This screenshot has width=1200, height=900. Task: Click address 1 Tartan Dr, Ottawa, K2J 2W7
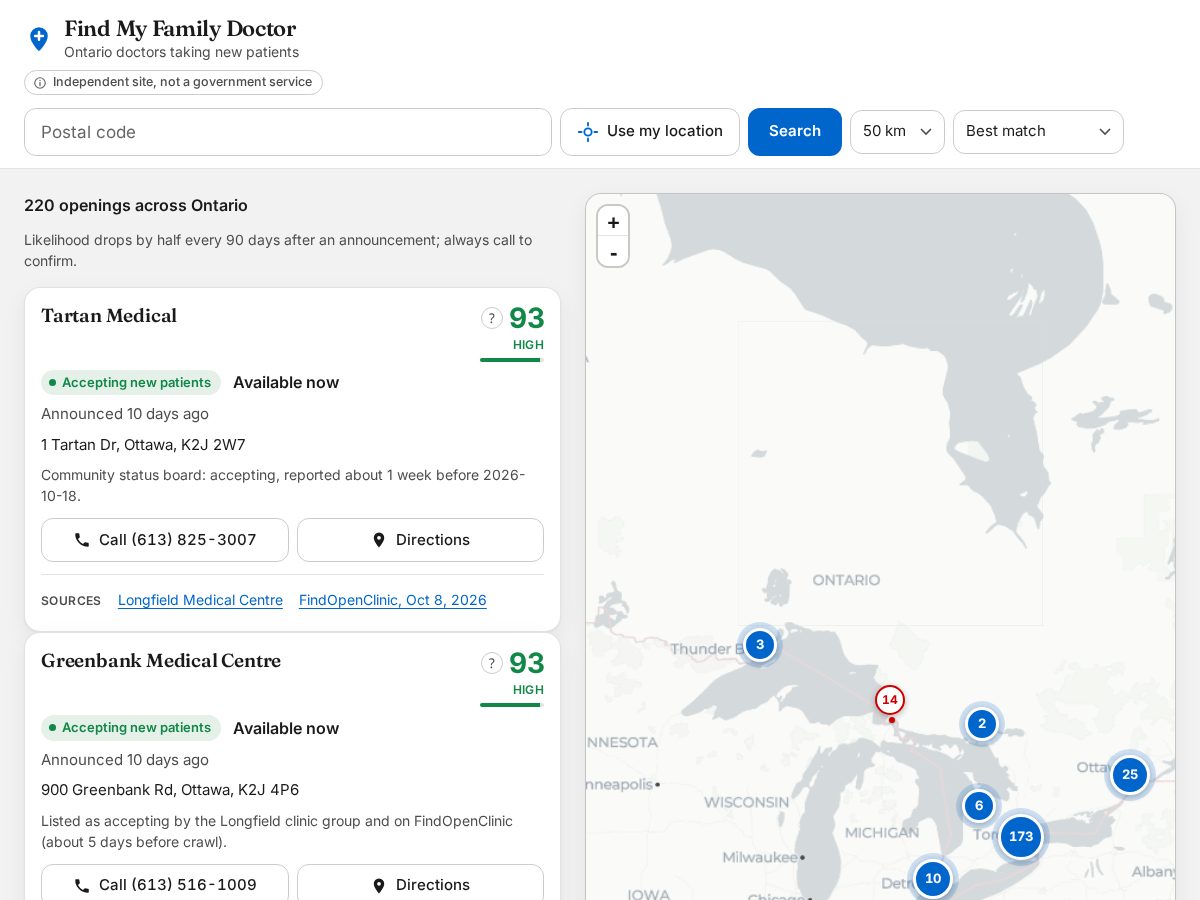click(143, 445)
